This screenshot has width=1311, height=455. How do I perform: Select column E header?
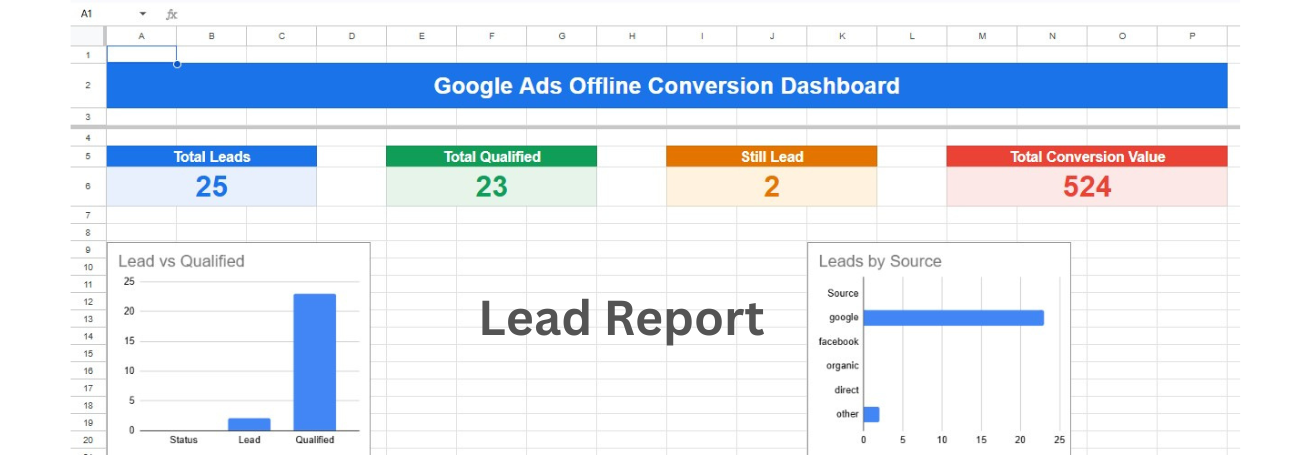point(421,36)
